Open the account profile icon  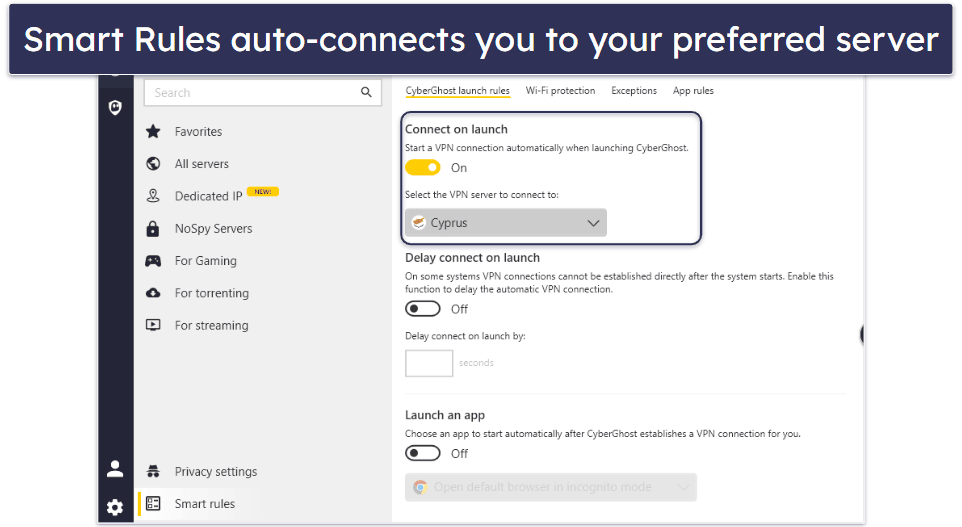[x=115, y=469]
